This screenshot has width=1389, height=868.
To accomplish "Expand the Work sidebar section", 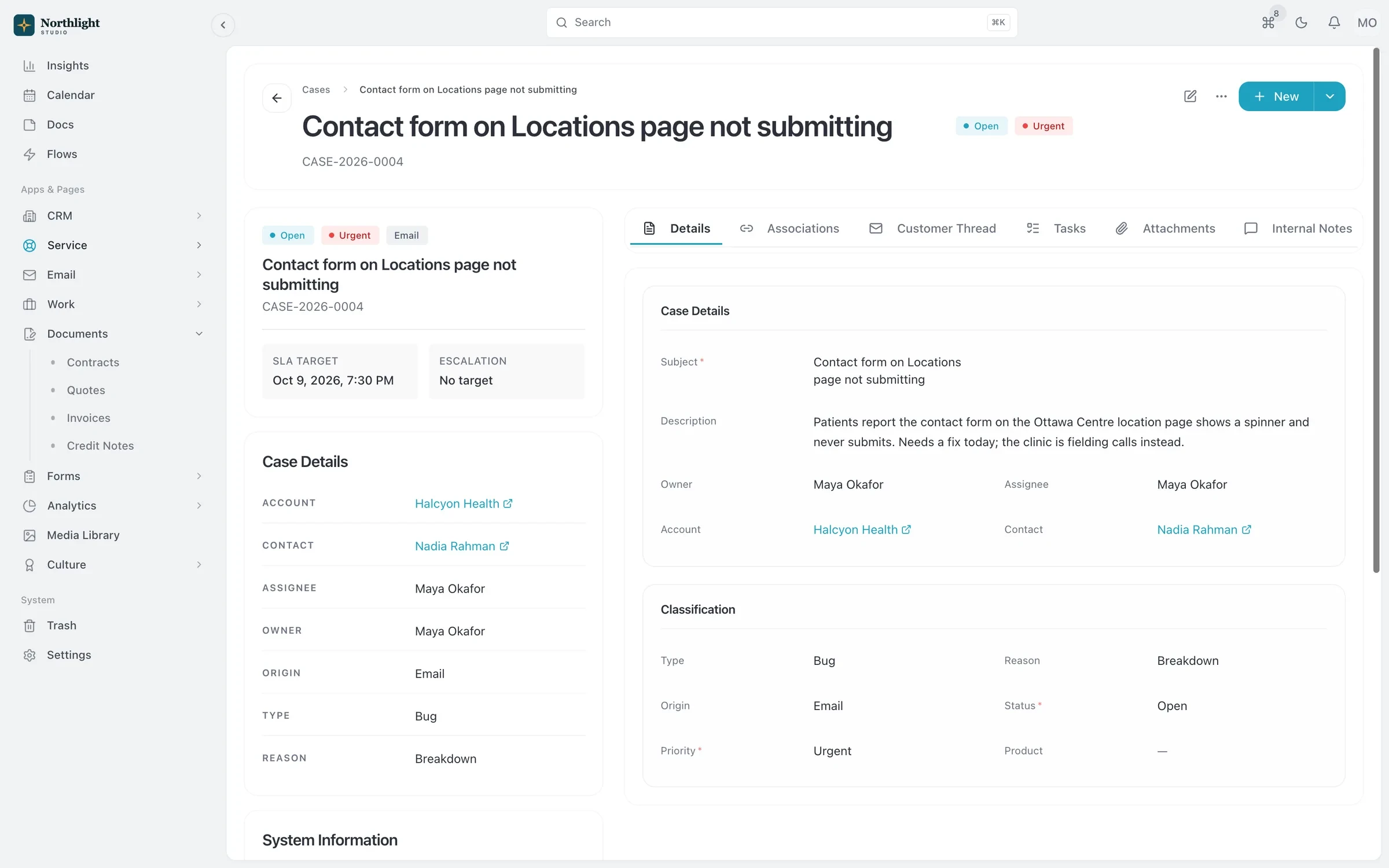I will 113,304.
